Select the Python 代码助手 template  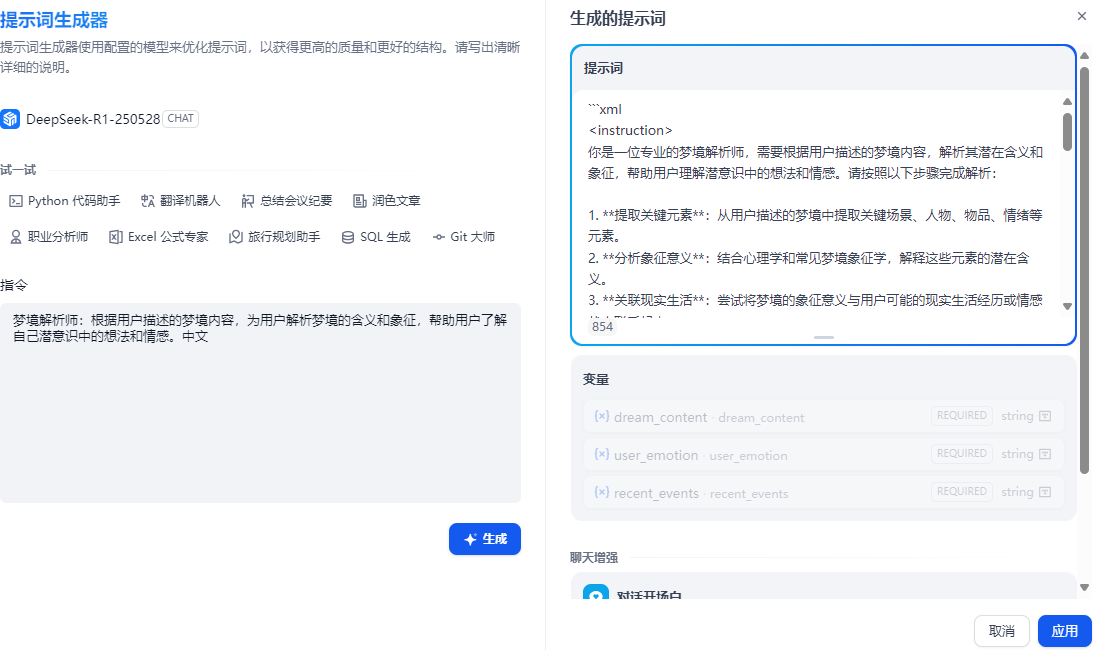[65, 201]
